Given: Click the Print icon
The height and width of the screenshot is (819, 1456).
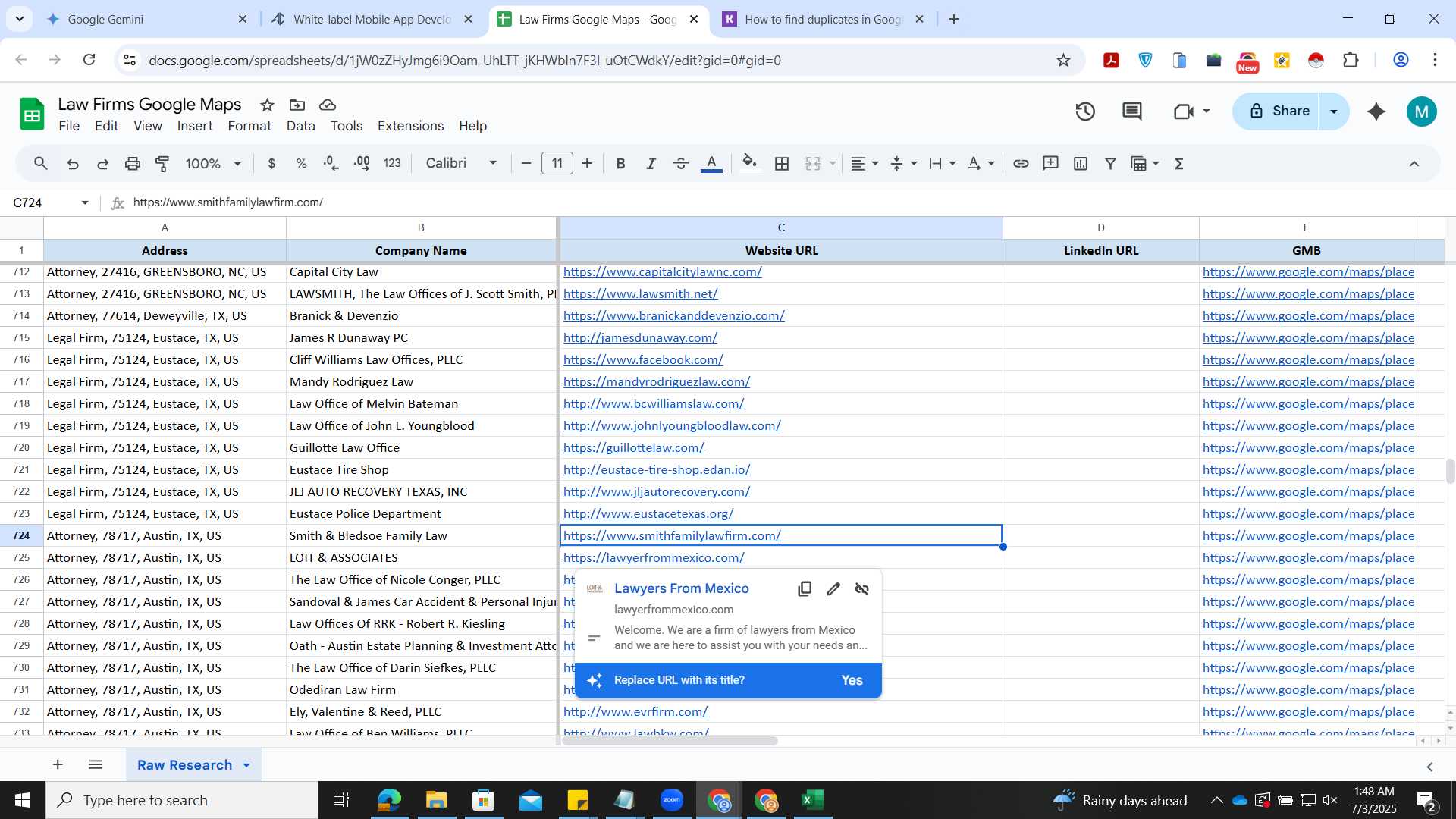Looking at the screenshot, I should tap(133, 163).
